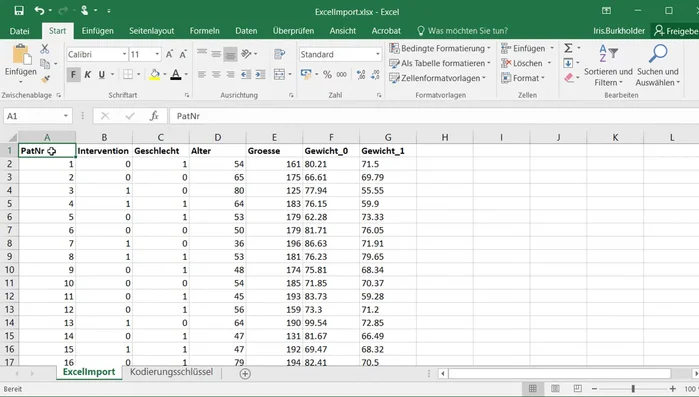The height and width of the screenshot is (397, 699).
Task: Open font color dropdown arrow
Action: 186,74
